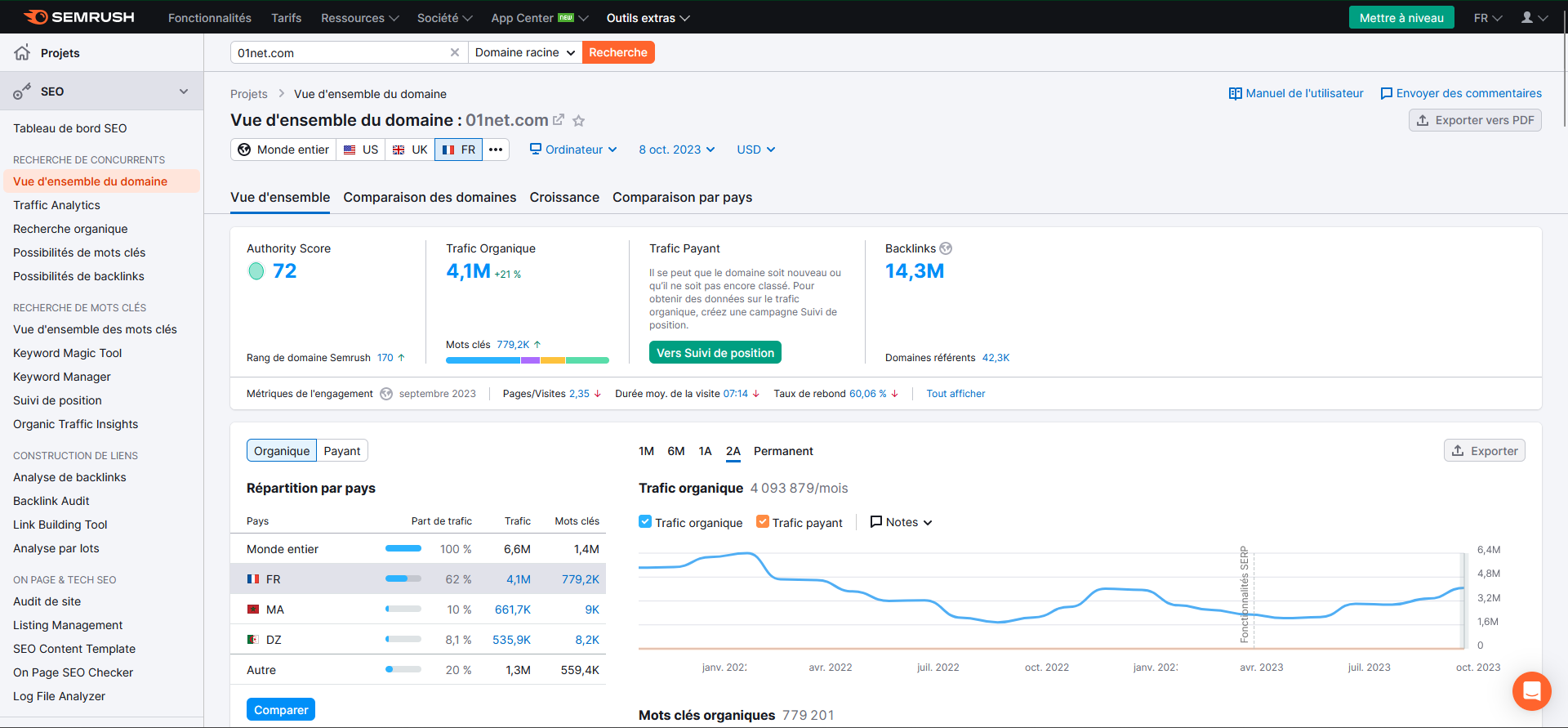The height and width of the screenshot is (728, 1568).
Task: Switch to Comparaison par pays tab
Action: pyautogui.click(x=683, y=197)
